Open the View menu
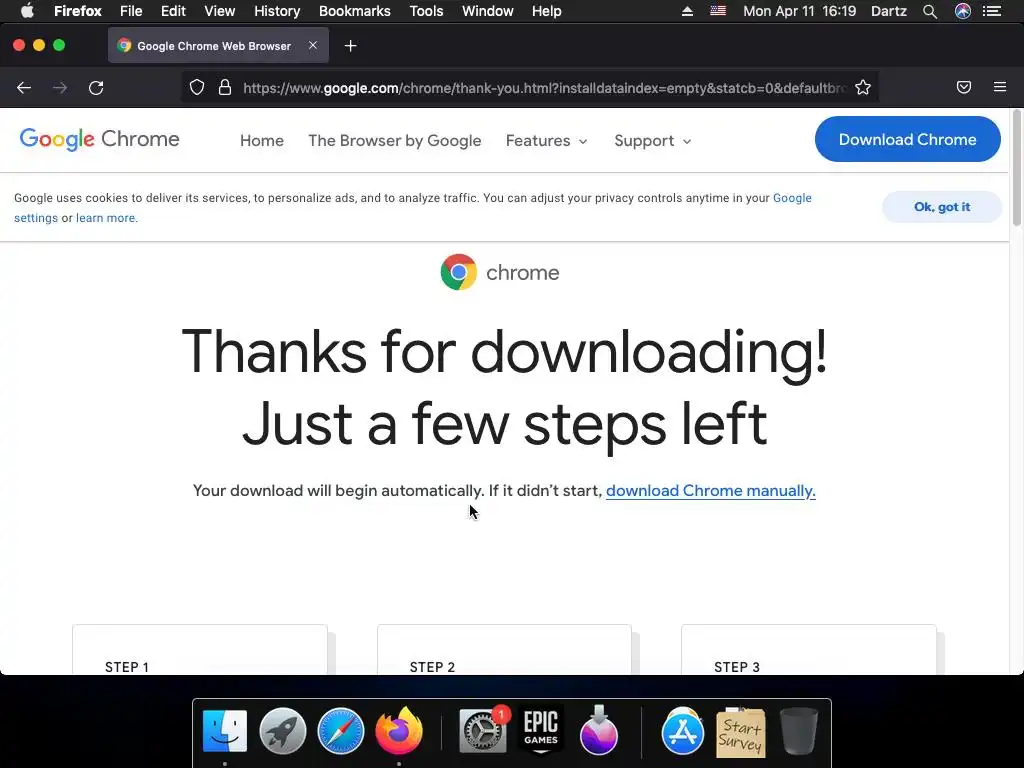The width and height of the screenshot is (1024, 768). [219, 11]
